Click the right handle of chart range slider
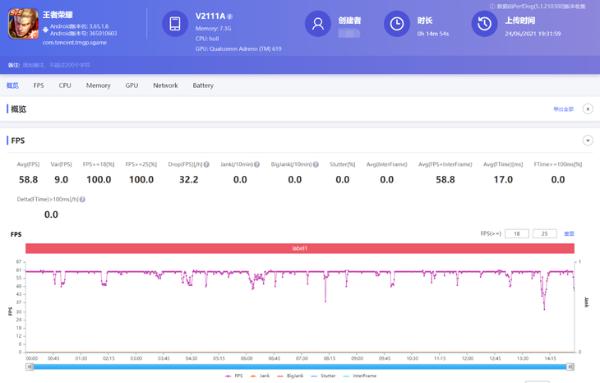This screenshot has width=600, height=383. 570,367
